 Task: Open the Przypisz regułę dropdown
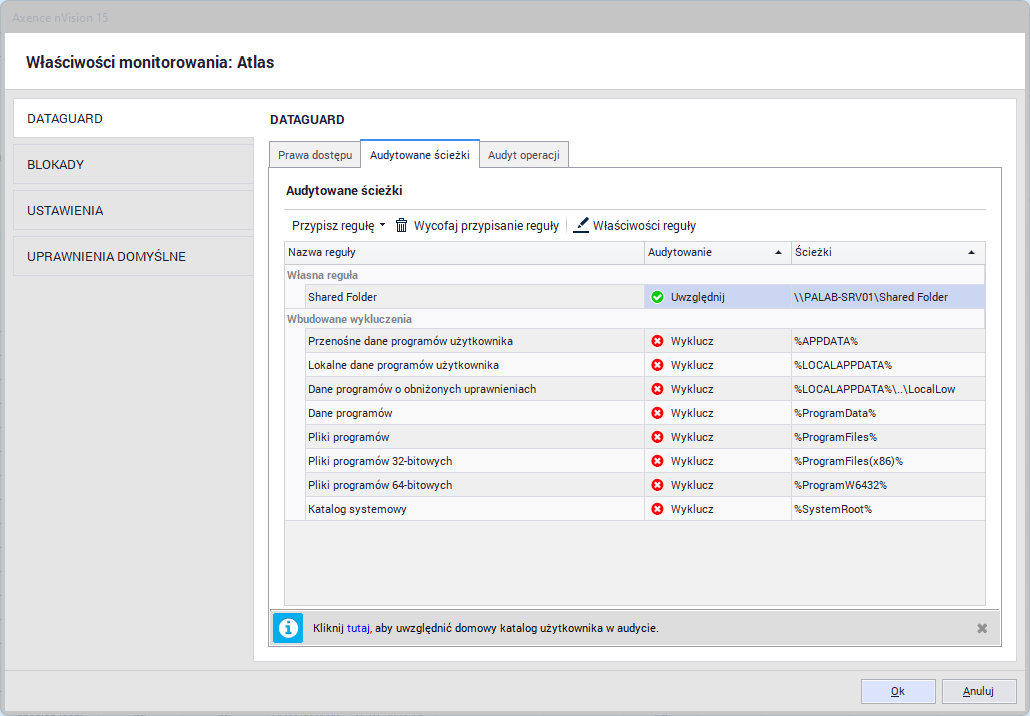(338, 226)
